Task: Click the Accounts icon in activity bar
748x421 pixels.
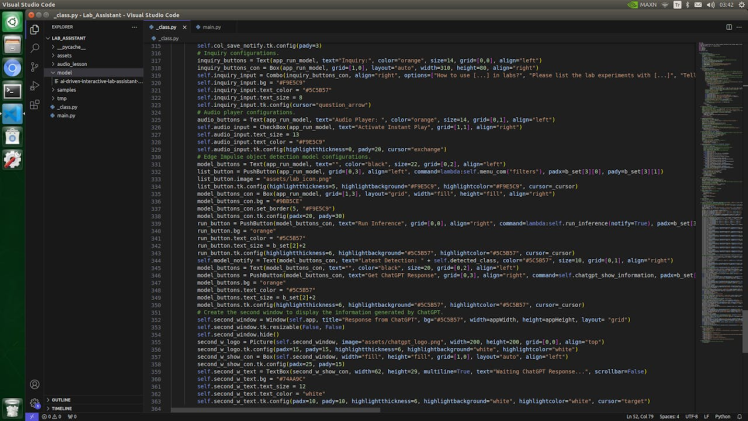Action: click(x=35, y=384)
